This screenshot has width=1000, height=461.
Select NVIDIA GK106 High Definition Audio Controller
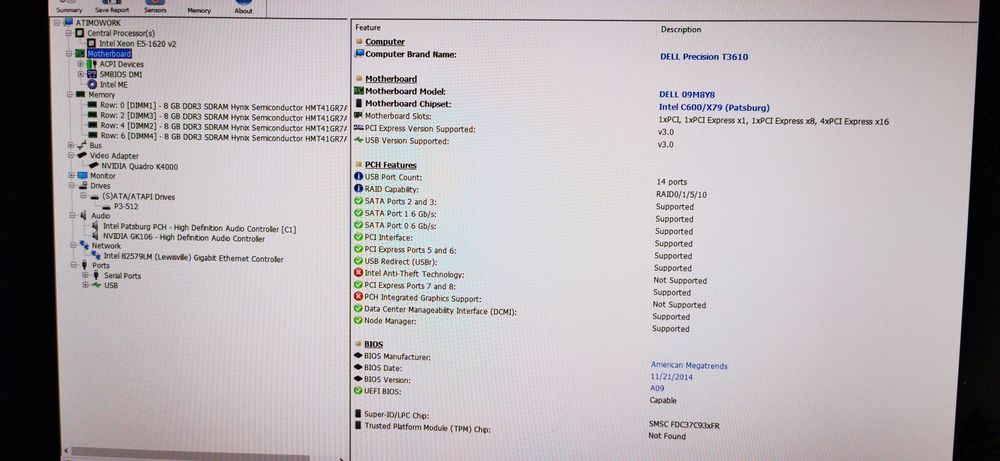click(184, 238)
